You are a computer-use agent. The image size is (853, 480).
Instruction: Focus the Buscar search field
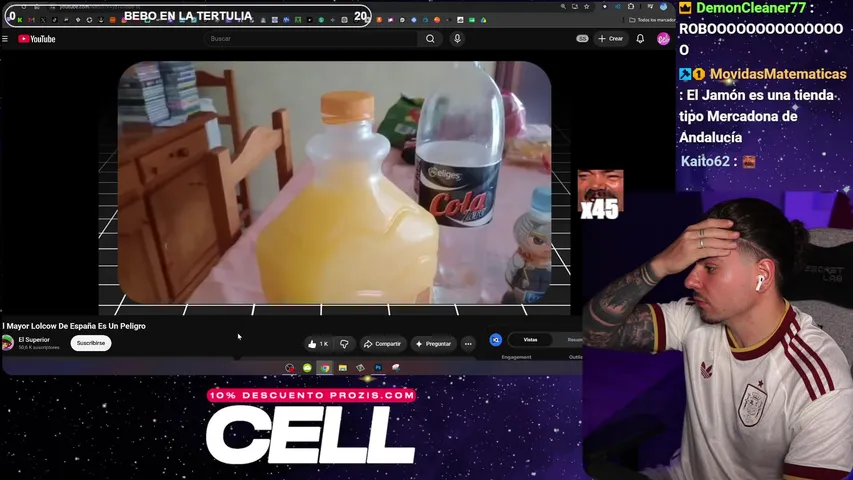click(311, 39)
